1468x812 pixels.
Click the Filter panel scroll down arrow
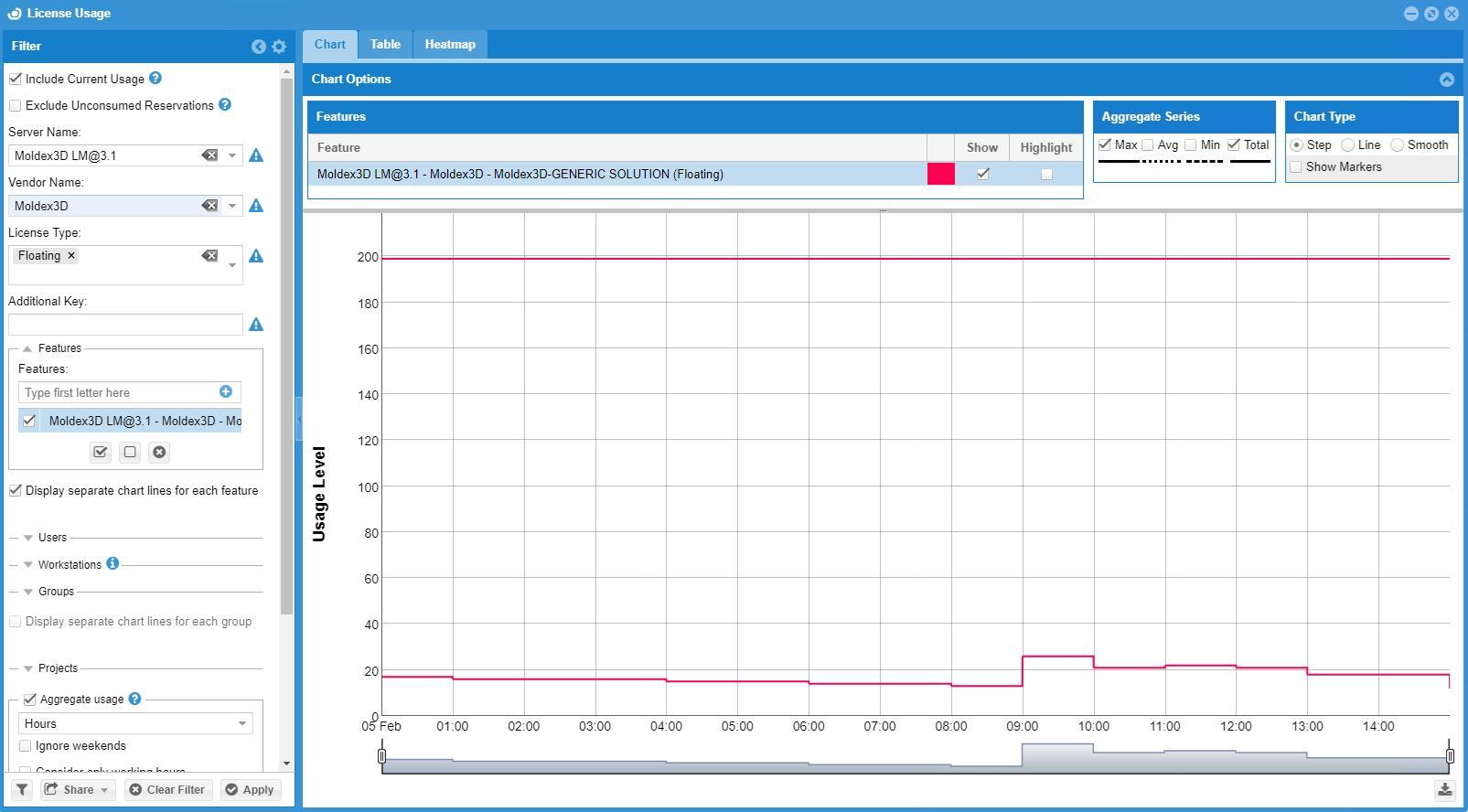tap(287, 764)
